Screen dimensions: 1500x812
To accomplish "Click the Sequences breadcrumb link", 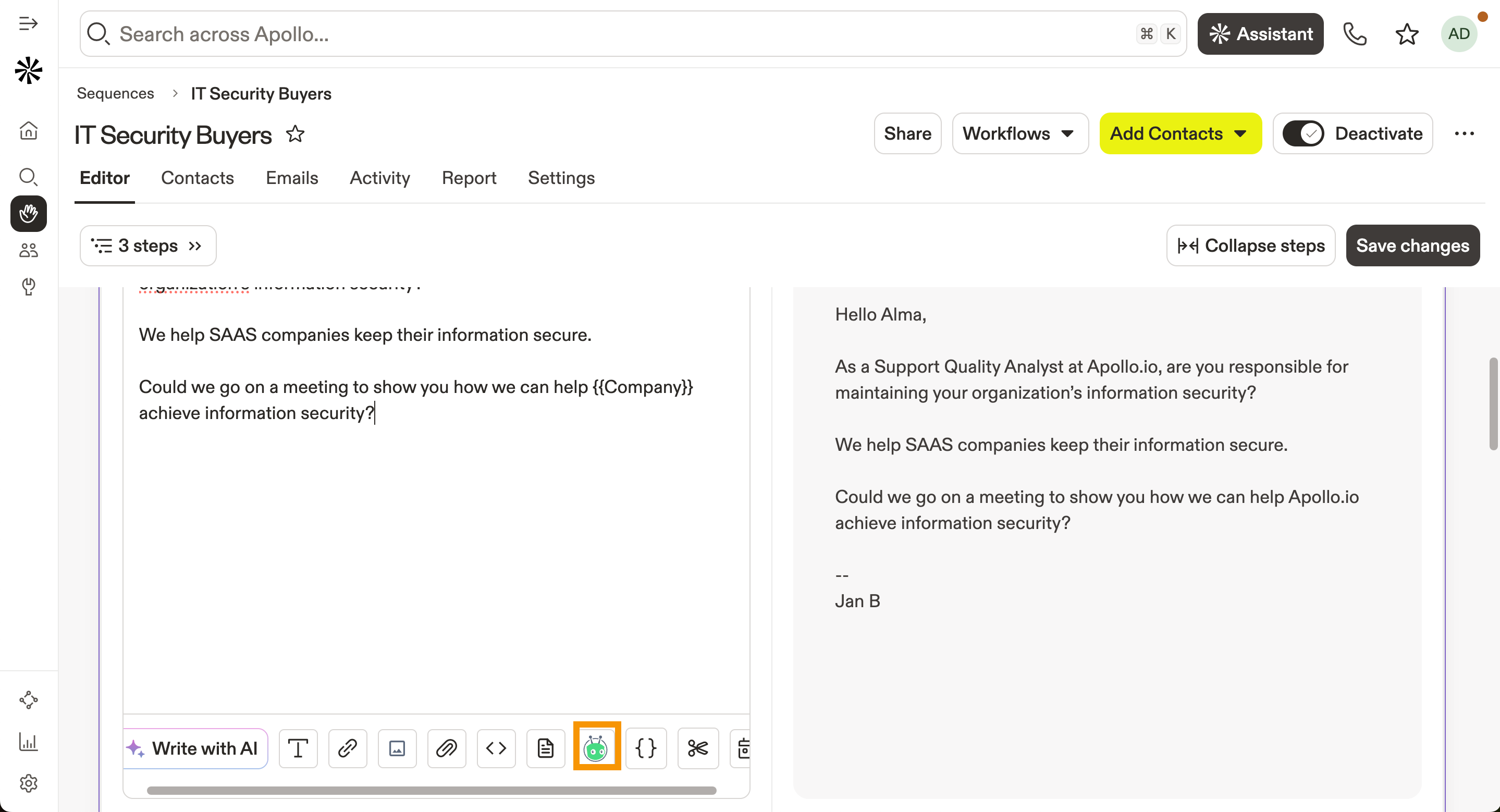I will (x=115, y=94).
